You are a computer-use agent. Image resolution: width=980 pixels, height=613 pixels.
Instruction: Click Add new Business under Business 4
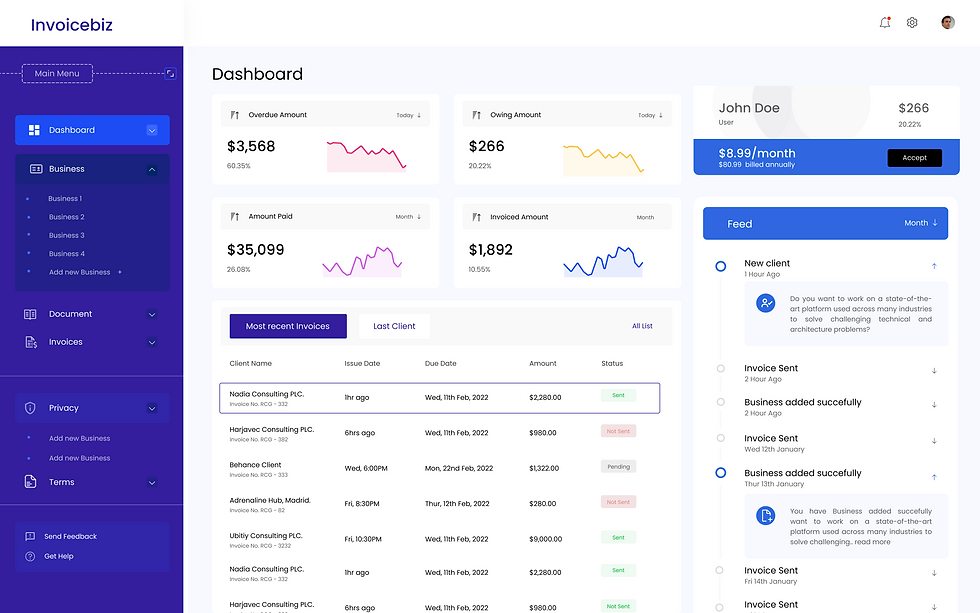click(x=79, y=272)
